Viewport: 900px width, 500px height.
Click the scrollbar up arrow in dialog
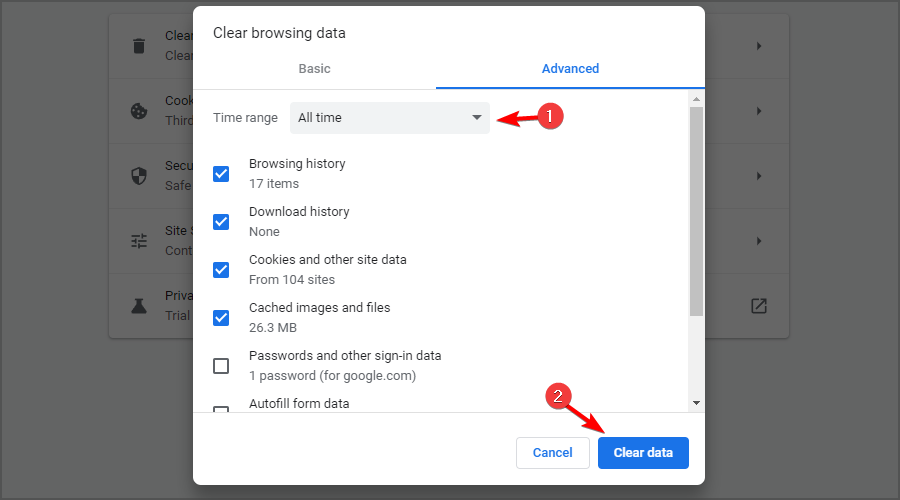click(696, 99)
